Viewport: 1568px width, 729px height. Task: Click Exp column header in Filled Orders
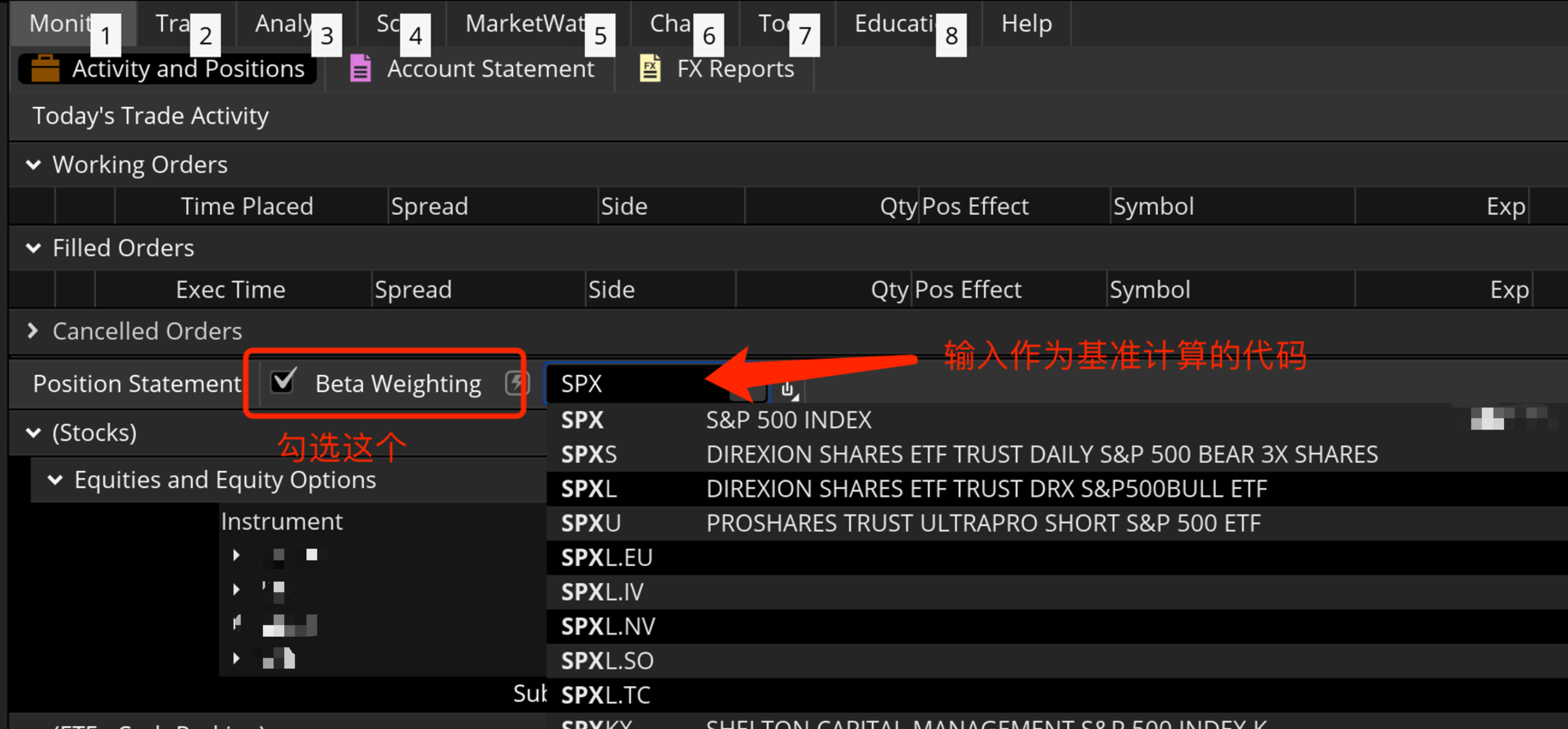1443,289
